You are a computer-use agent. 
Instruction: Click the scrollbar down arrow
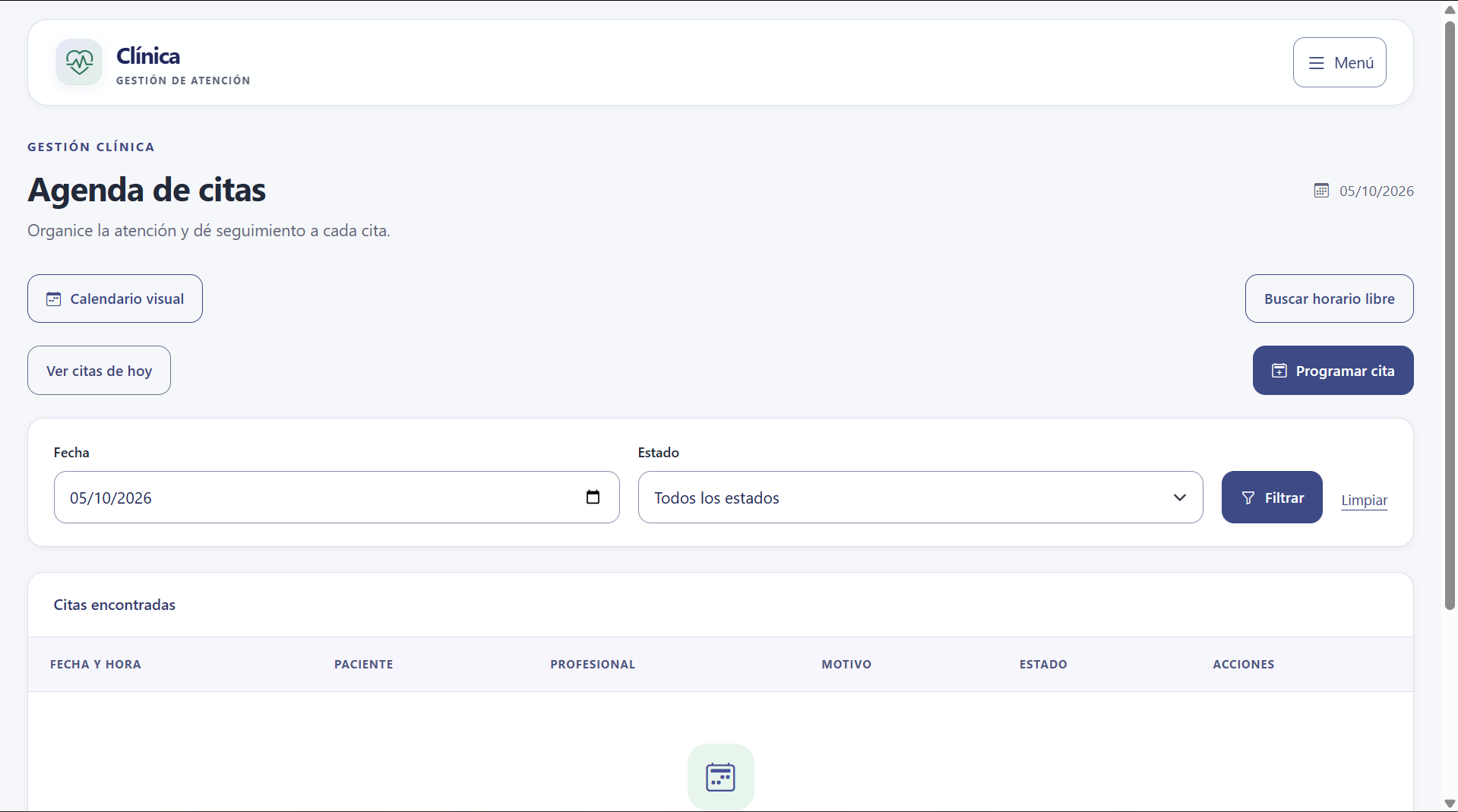coord(1450,803)
